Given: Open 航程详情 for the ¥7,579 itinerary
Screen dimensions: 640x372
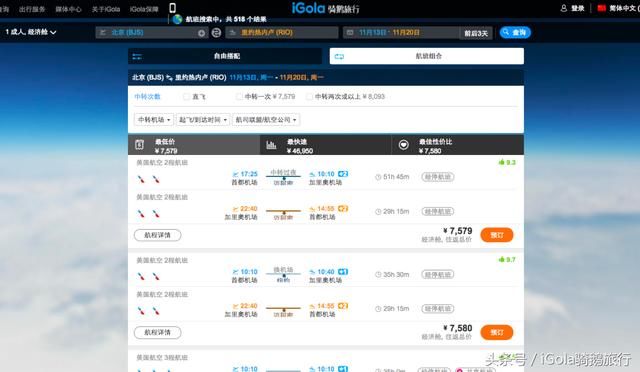Looking at the screenshot, I should click(158, 235).
